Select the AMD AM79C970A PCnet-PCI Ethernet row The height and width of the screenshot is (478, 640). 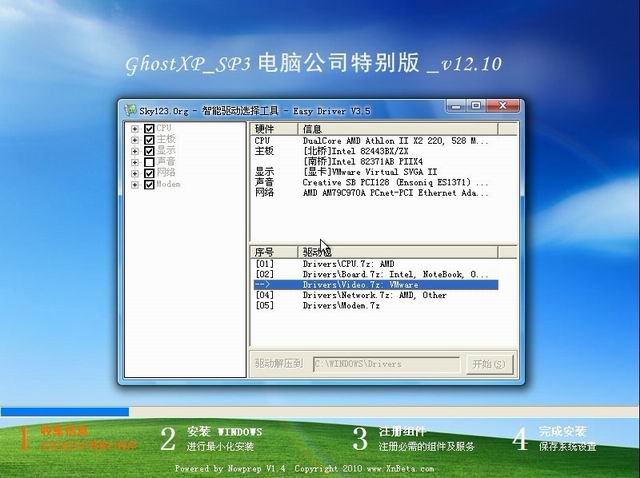click(x=376, y=193)
